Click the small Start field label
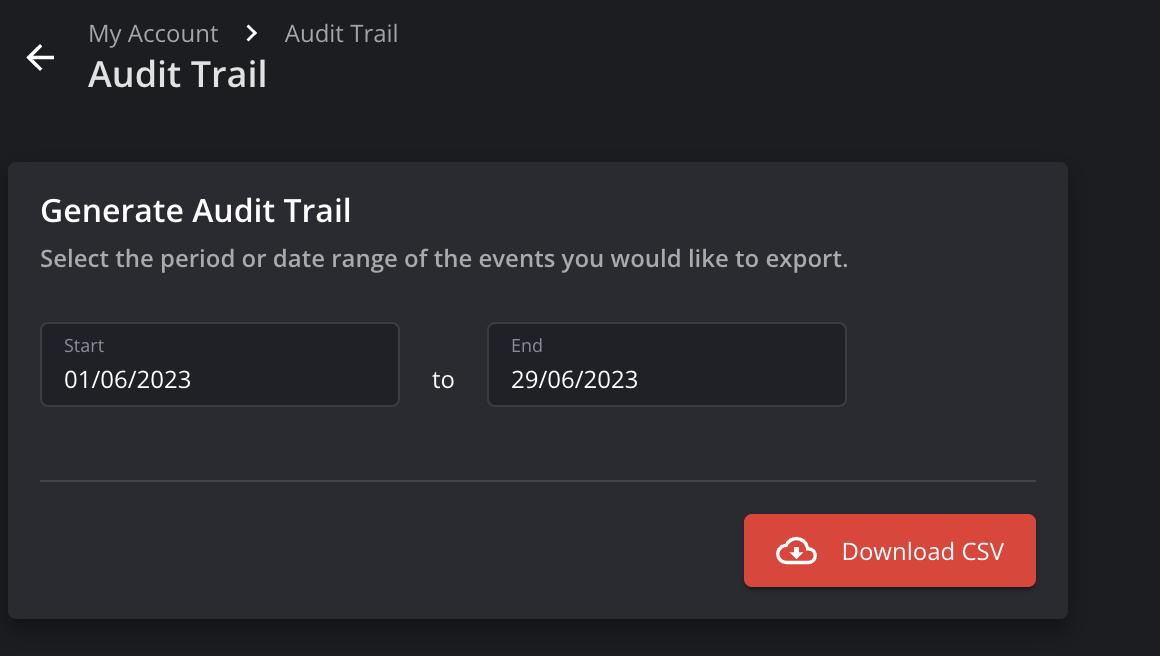This screenshot has width=1160, height=656. 84,346
